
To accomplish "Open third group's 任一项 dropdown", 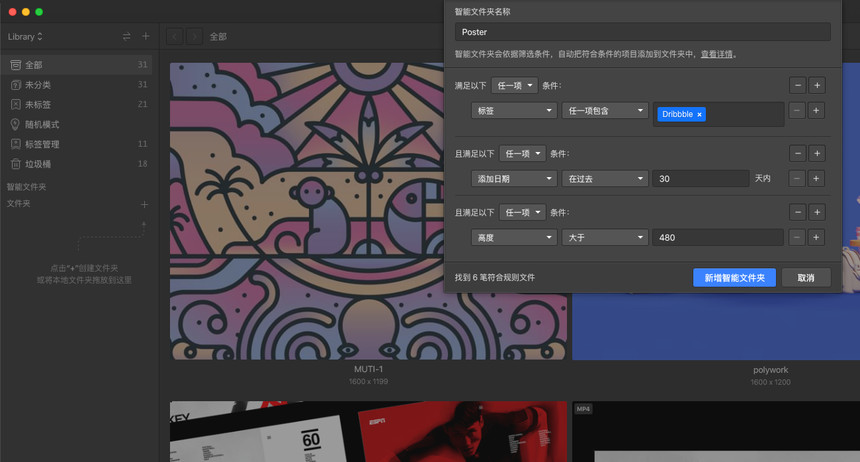I will 522,212.
